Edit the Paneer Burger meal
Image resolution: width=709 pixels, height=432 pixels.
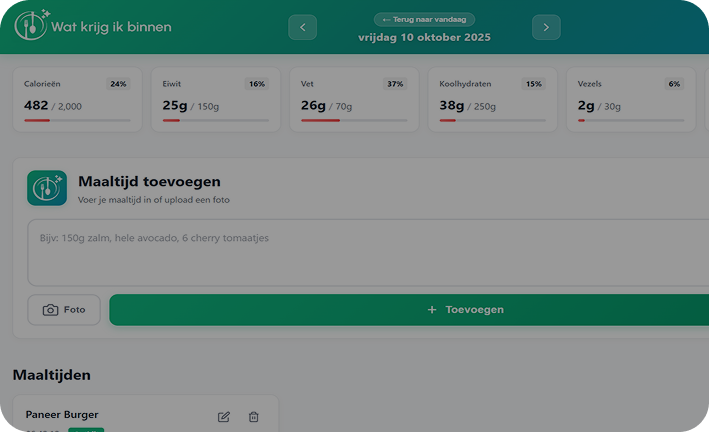223,417
